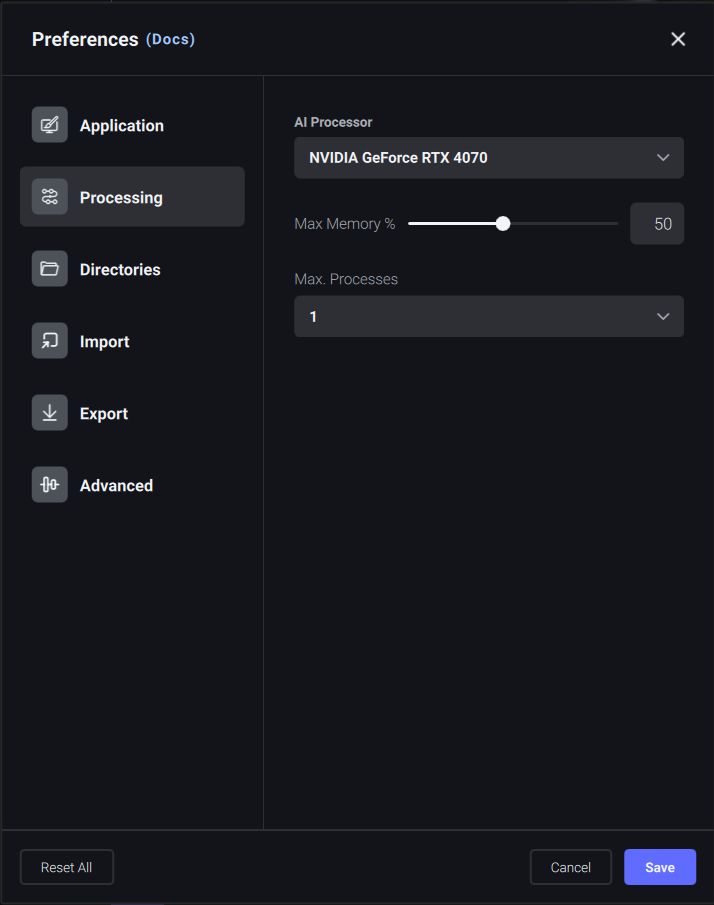
Task: Open the AI Processor dropdown
Action: click(x=488, y=157)
